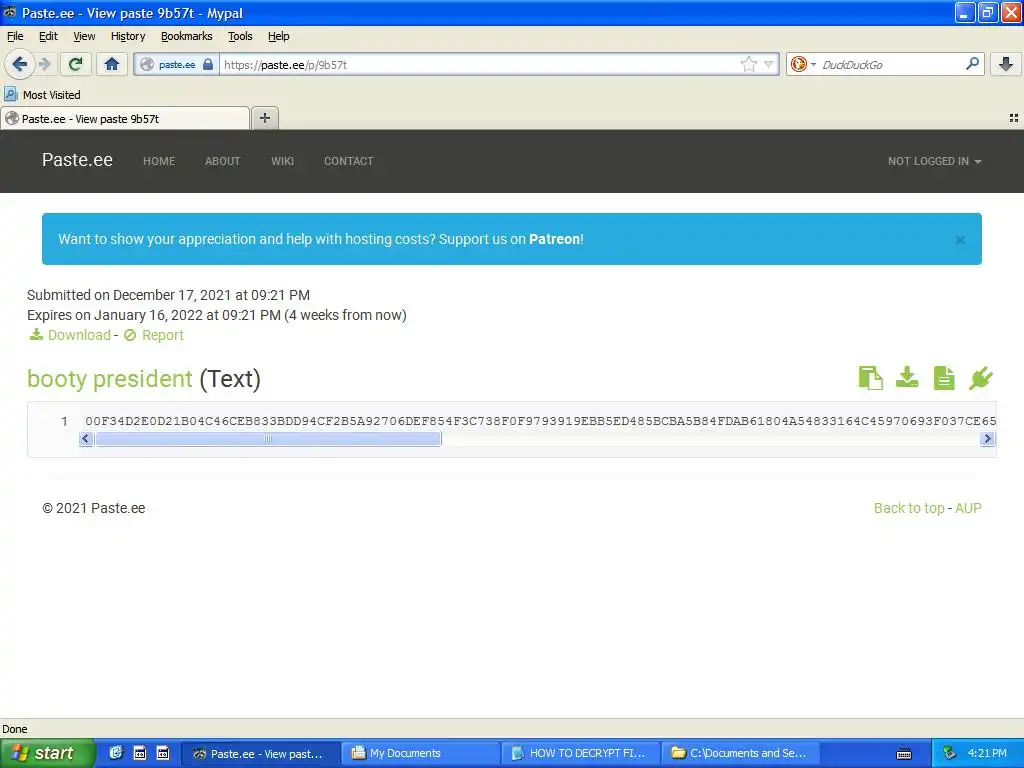Go to the HOME nav link
The height and width of the screenshot is (768, 1024).
(159, 161)
